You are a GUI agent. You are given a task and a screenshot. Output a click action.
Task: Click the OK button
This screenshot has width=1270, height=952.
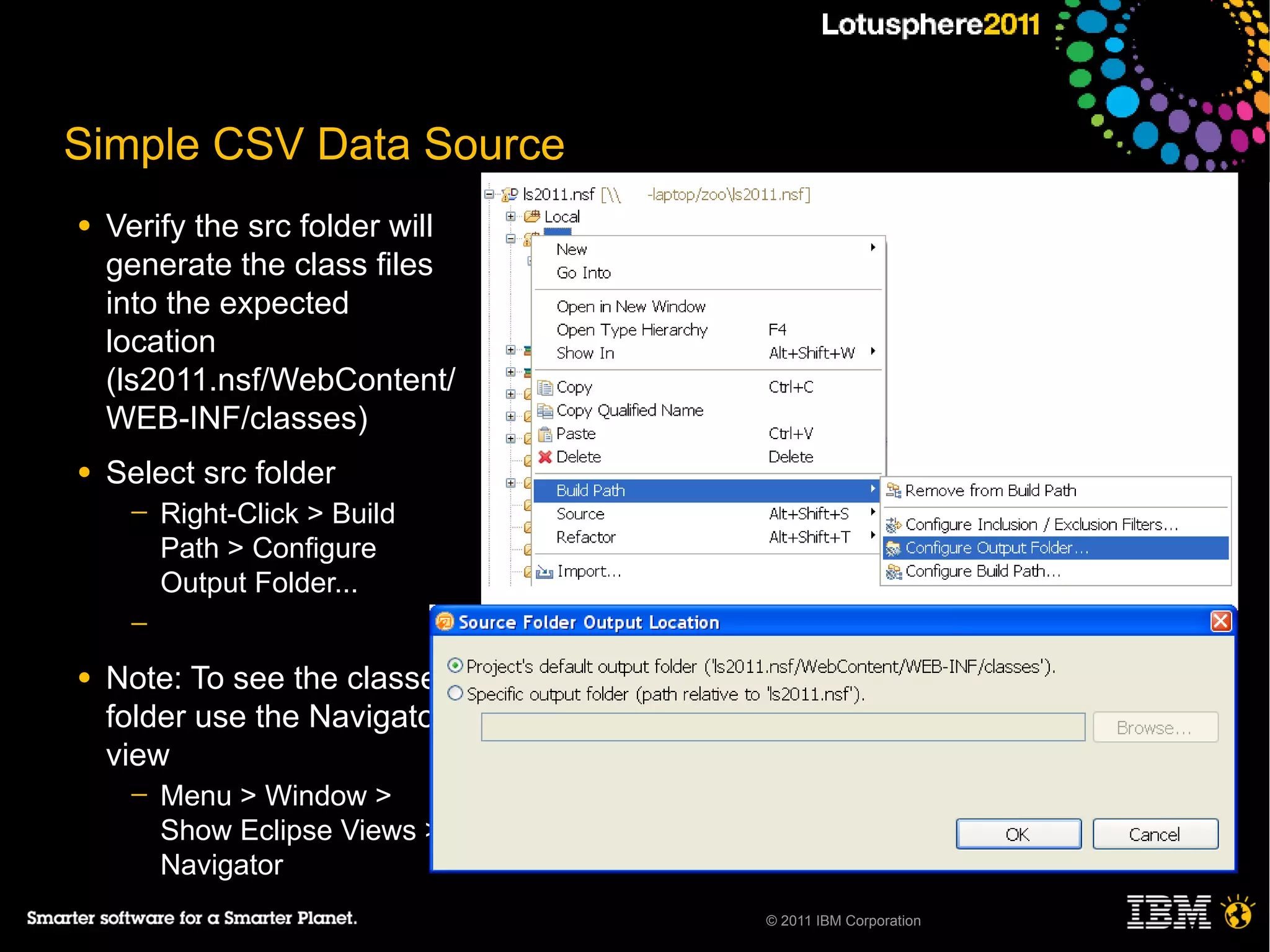(x=1018, y=834)
